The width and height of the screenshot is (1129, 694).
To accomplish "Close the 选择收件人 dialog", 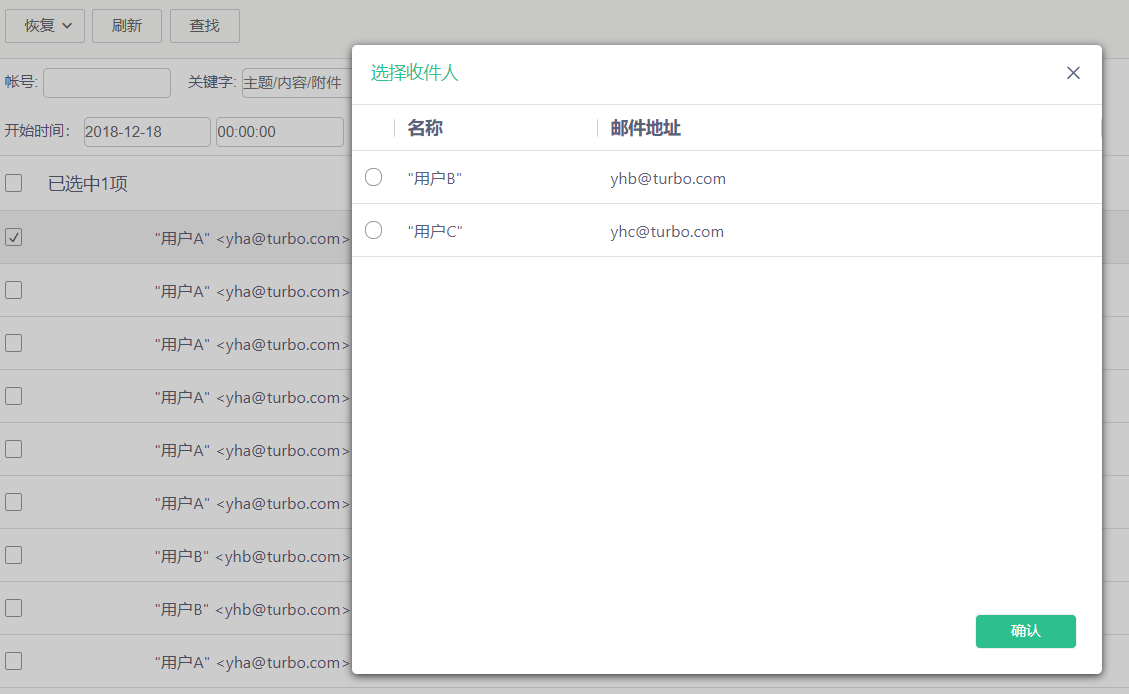I will coord(1073,73).
